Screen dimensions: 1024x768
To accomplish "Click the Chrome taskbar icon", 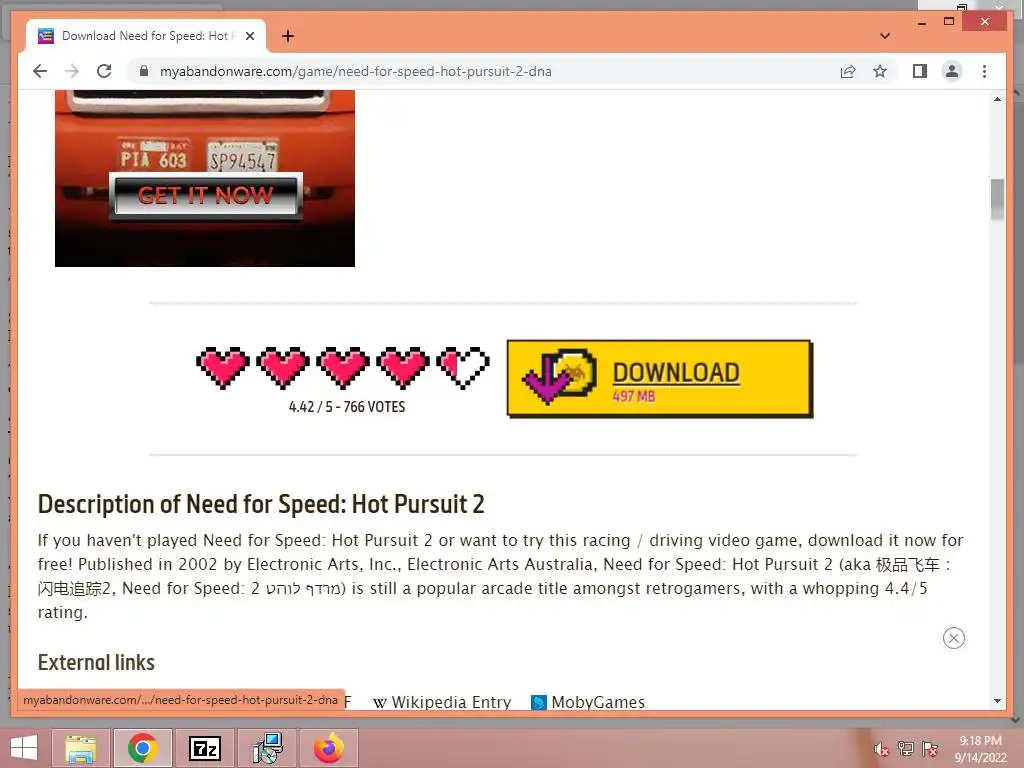I will click(x=142, y=748).
